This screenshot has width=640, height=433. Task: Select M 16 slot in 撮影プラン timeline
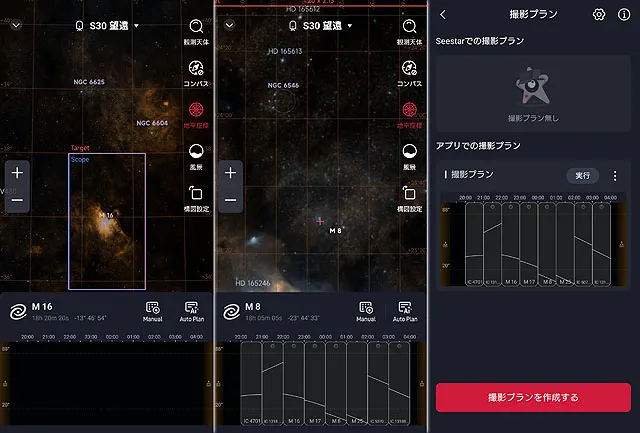click(511, 244)
